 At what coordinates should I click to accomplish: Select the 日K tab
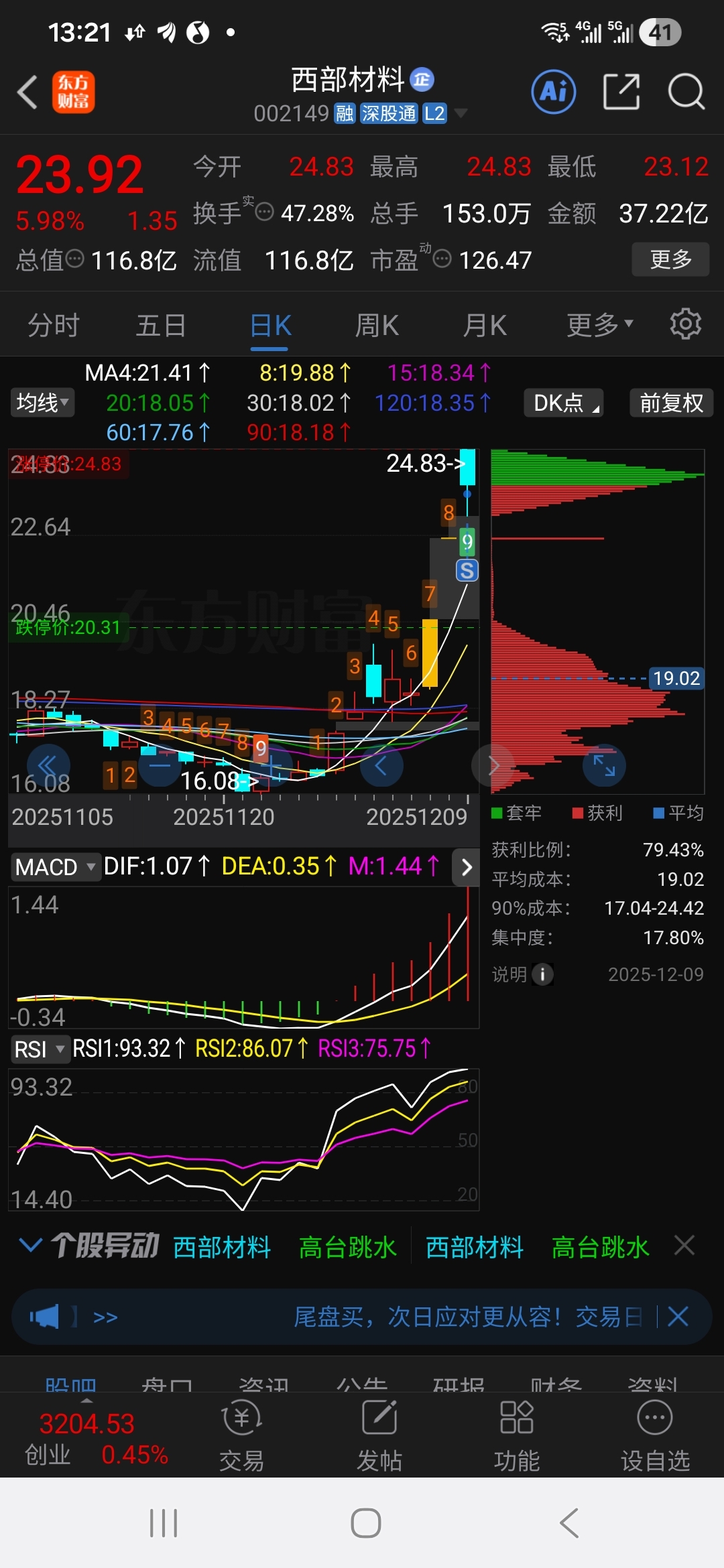pyautogui.click(x=270, y=325)
